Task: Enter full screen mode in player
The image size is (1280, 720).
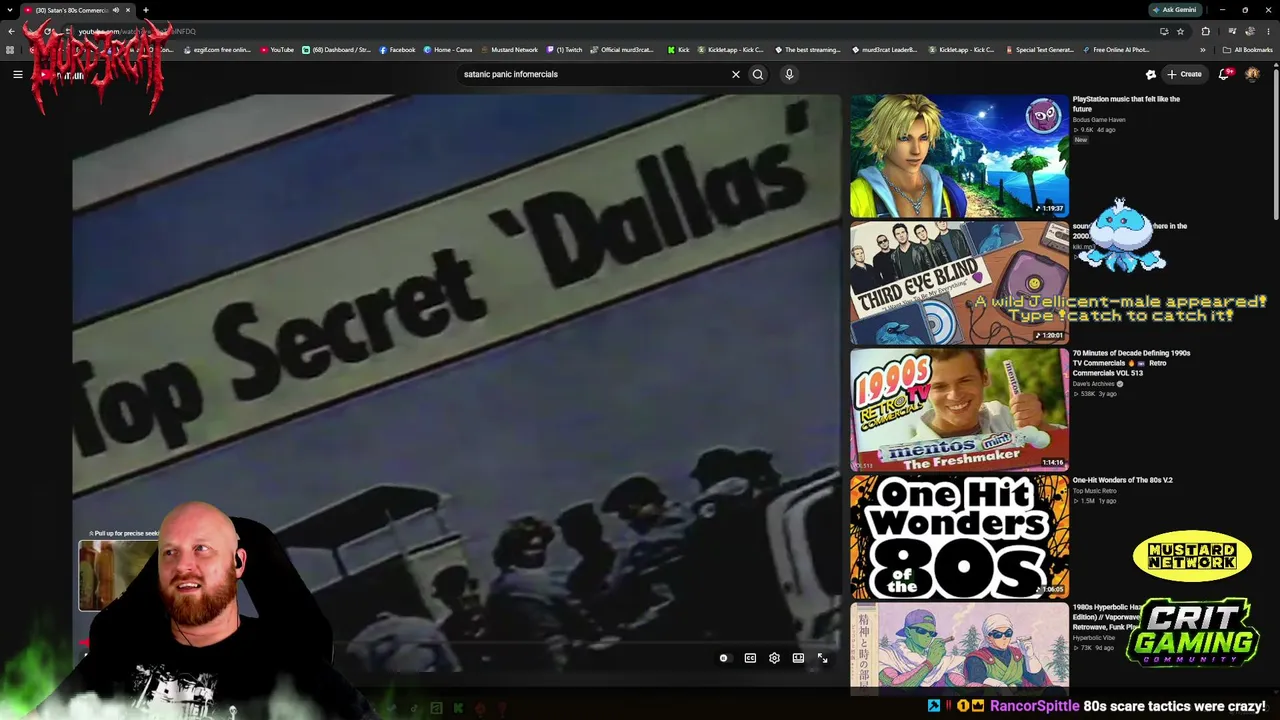Action: pyautogui.click(x=822, y=658)
